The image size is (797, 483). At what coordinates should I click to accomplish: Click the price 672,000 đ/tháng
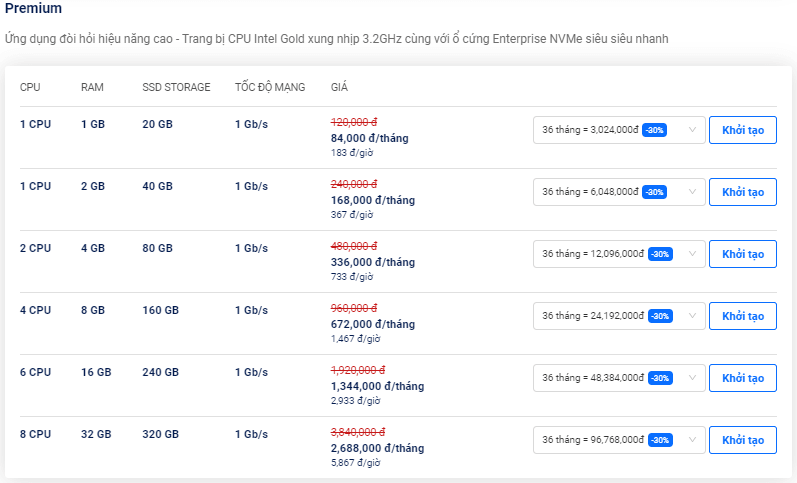373,324
